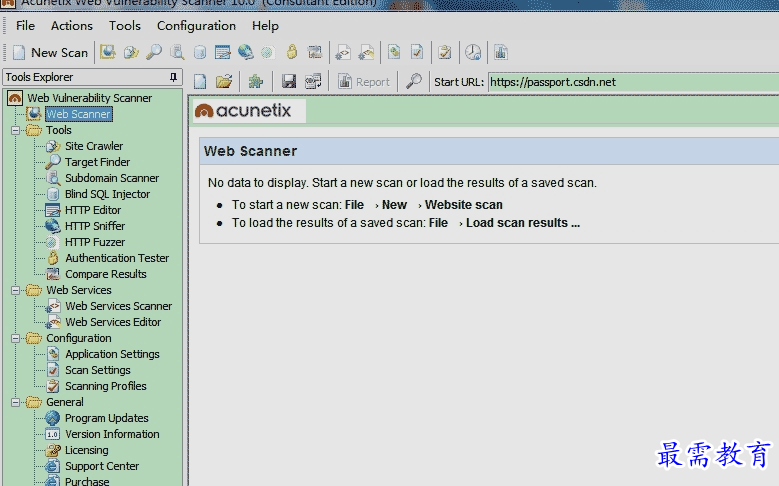Image resolution: width=779 pixels, height=486 pixels.
Task: Open Target Finder magnifier in top toolbar
Action: (154, 52)
